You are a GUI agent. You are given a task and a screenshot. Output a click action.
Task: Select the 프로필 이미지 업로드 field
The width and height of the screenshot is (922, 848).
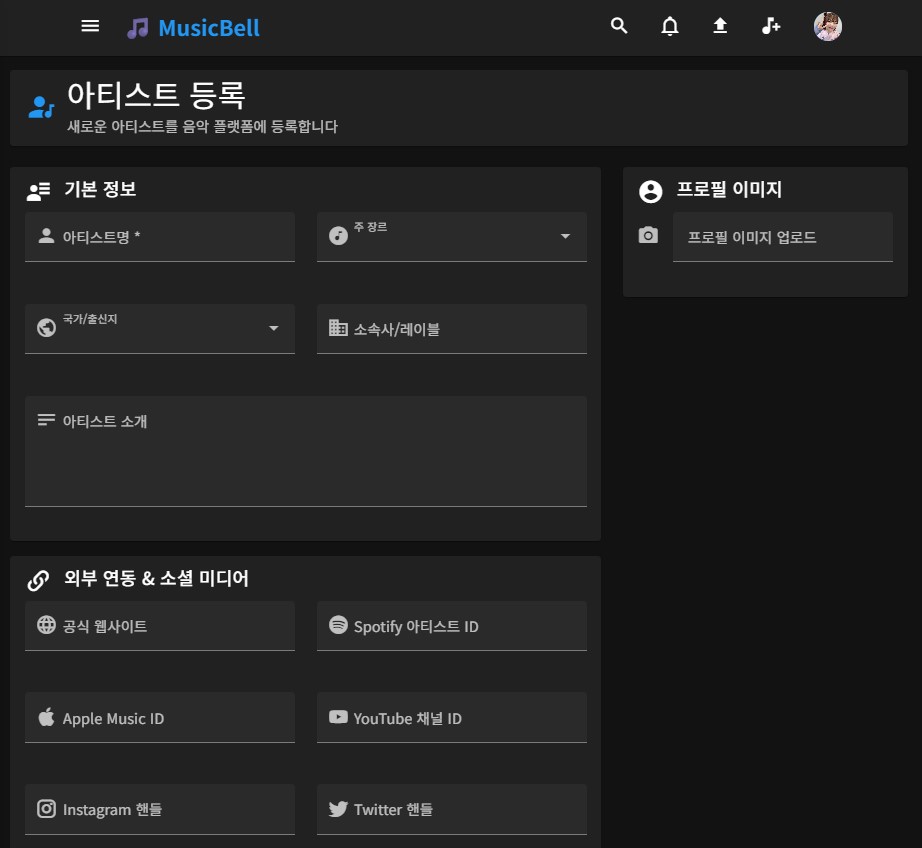[782, 237]
